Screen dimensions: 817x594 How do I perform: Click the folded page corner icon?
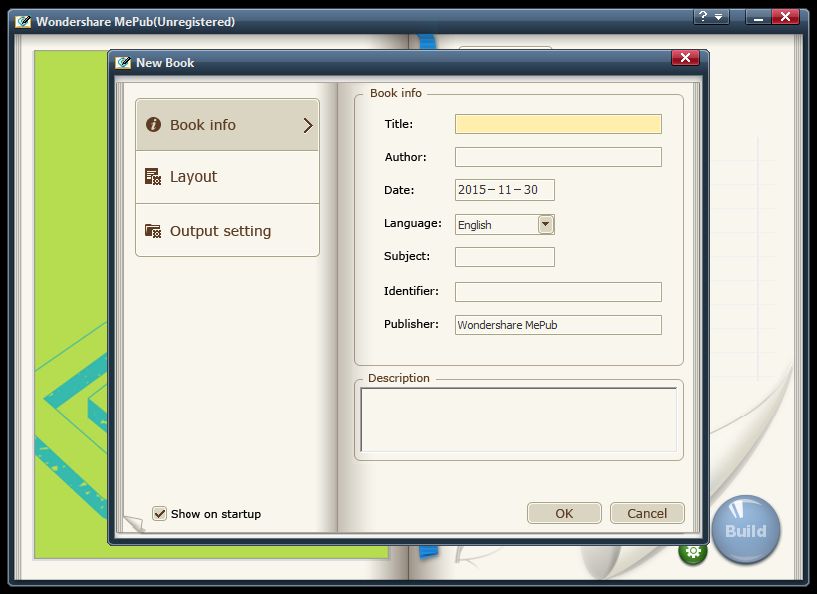point(134,524)
